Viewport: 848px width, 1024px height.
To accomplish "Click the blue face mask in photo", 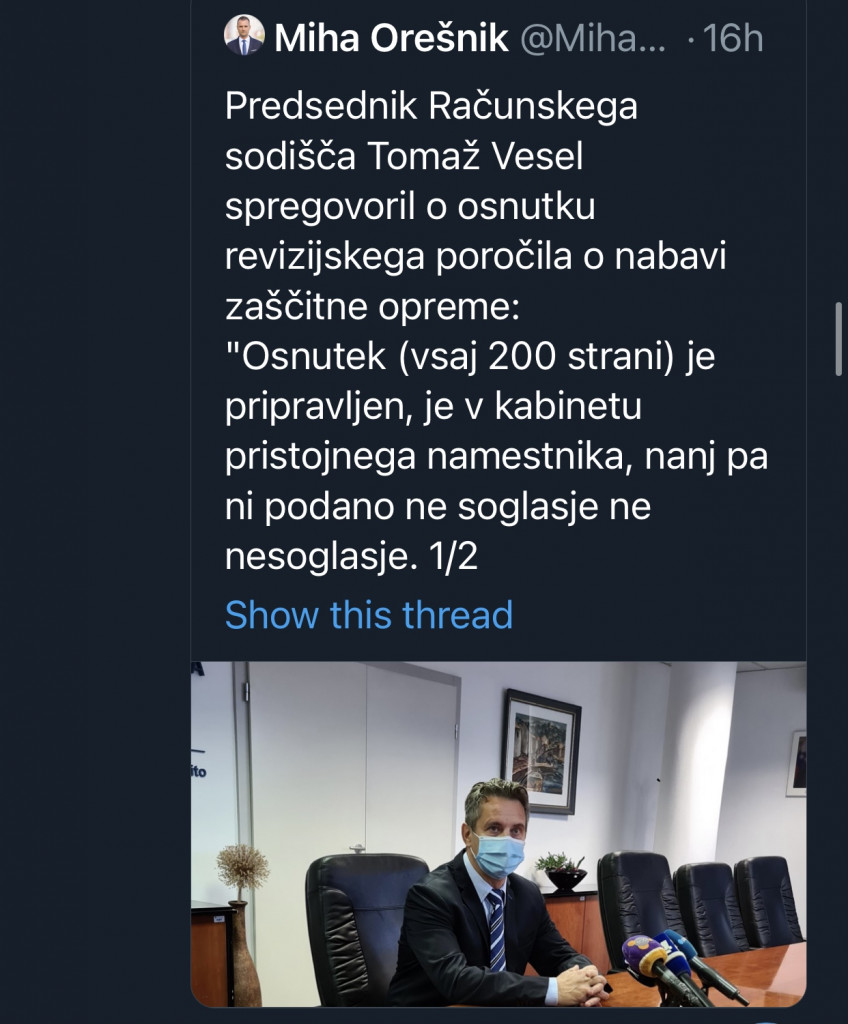I will click(x=498, y=855).
